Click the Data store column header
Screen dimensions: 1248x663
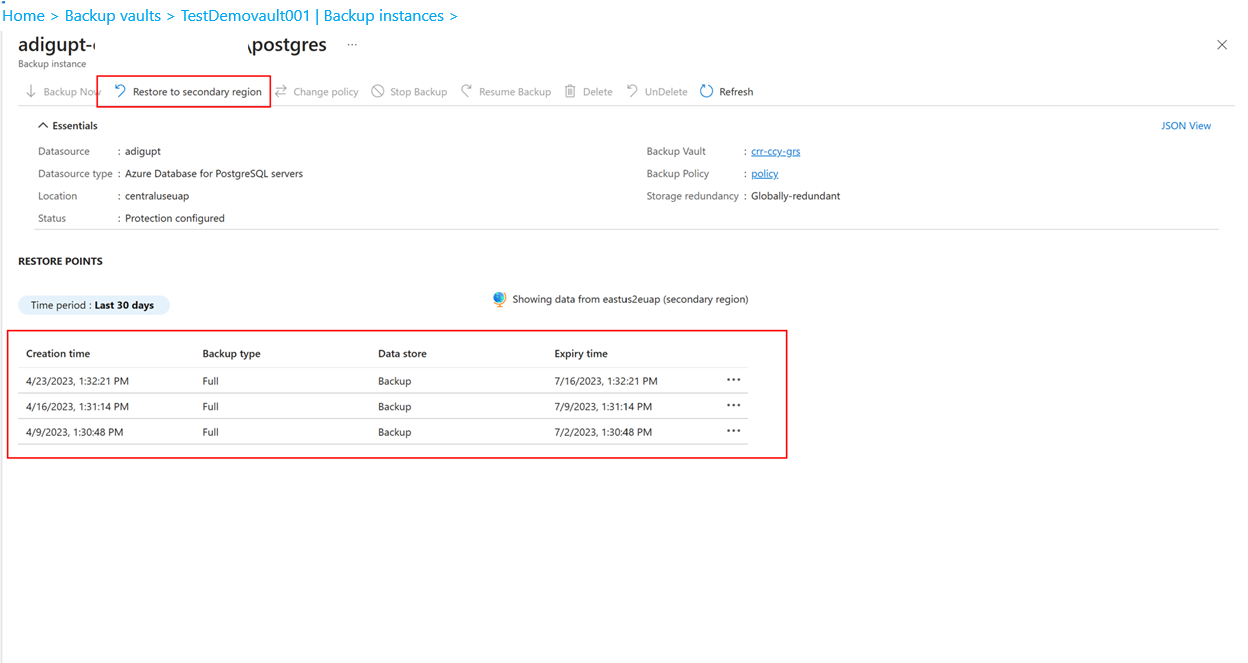(402, 354)
